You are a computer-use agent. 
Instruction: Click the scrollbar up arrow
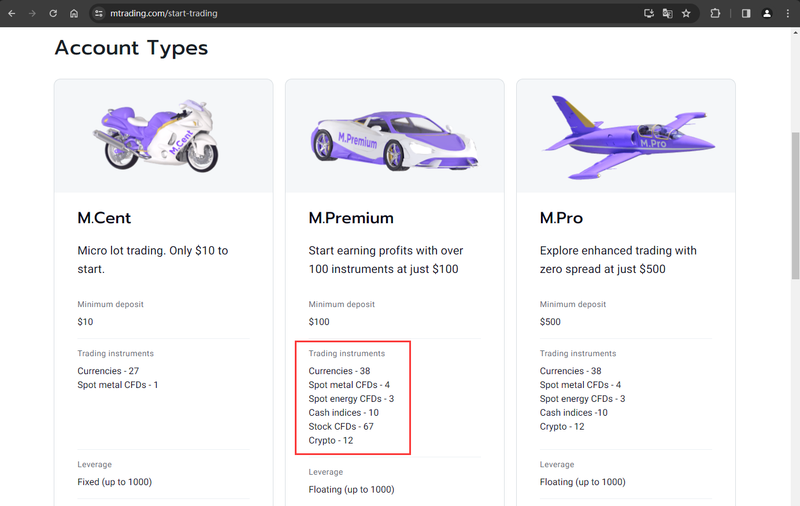click(x=795, y=33)
